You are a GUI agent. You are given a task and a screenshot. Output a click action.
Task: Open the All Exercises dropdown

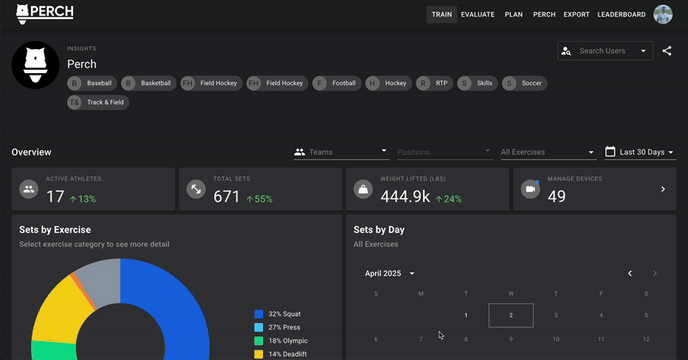coord(548,152)
